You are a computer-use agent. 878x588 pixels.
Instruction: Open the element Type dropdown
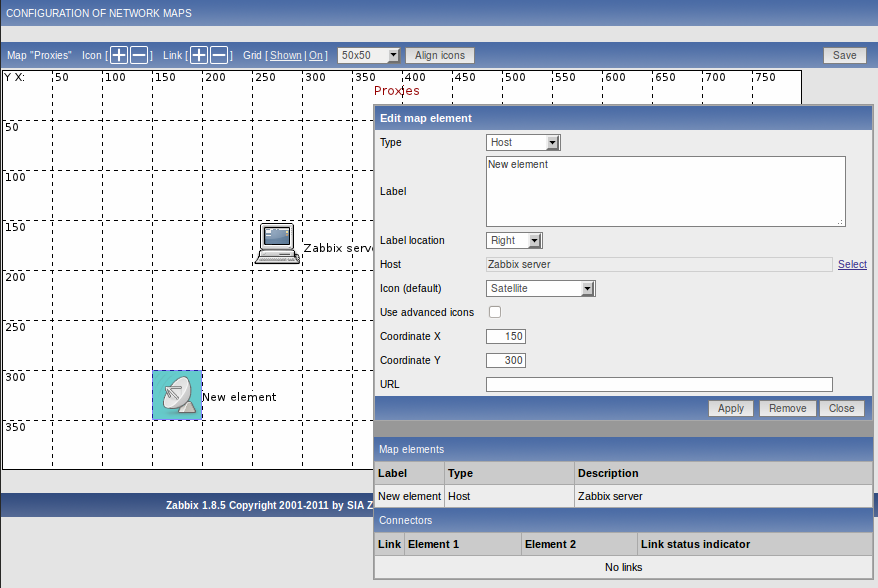tap(523, 142)
